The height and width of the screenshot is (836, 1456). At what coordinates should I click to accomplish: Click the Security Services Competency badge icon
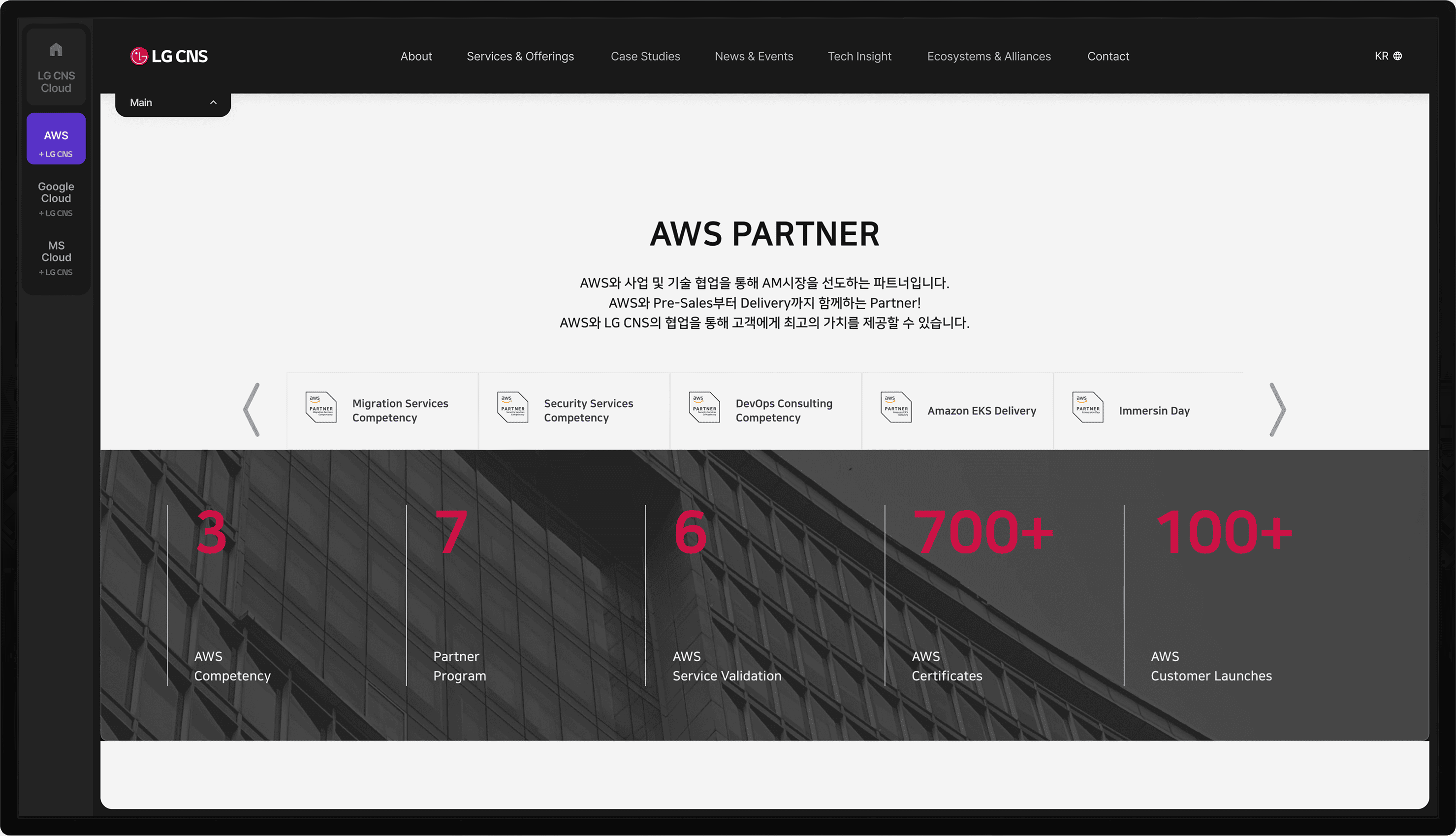click(x=512, y=407)
